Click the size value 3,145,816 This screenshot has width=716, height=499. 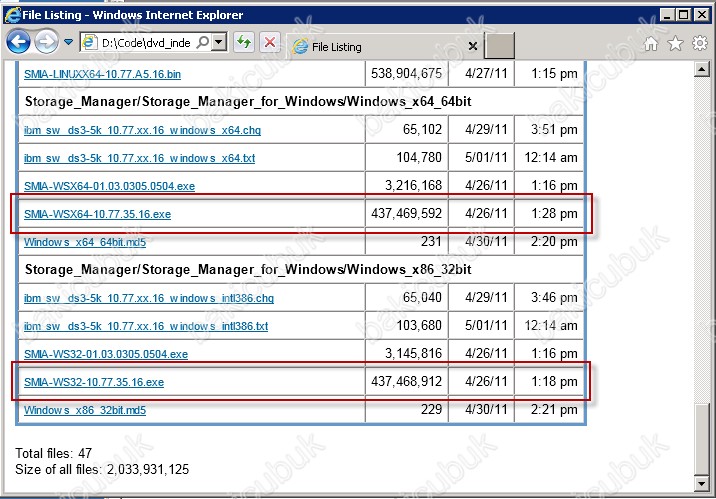point(414,353)
